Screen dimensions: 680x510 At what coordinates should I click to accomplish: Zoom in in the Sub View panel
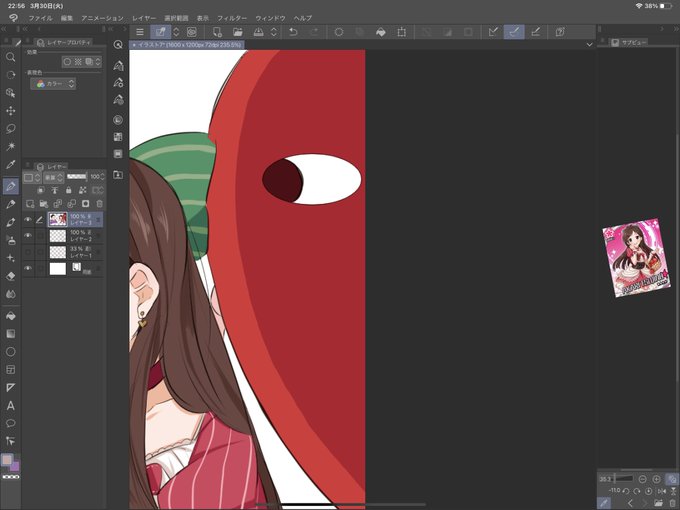[x=657, y=479]
